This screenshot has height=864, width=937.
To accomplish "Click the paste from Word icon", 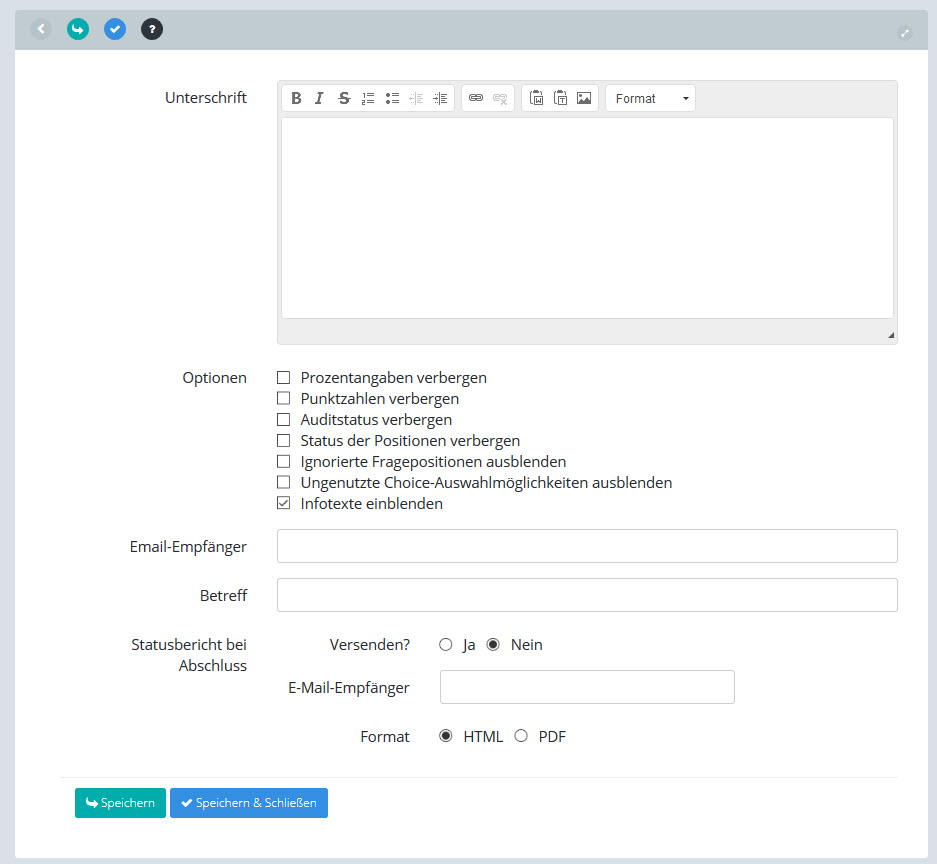I will click(x=536, y=98).
